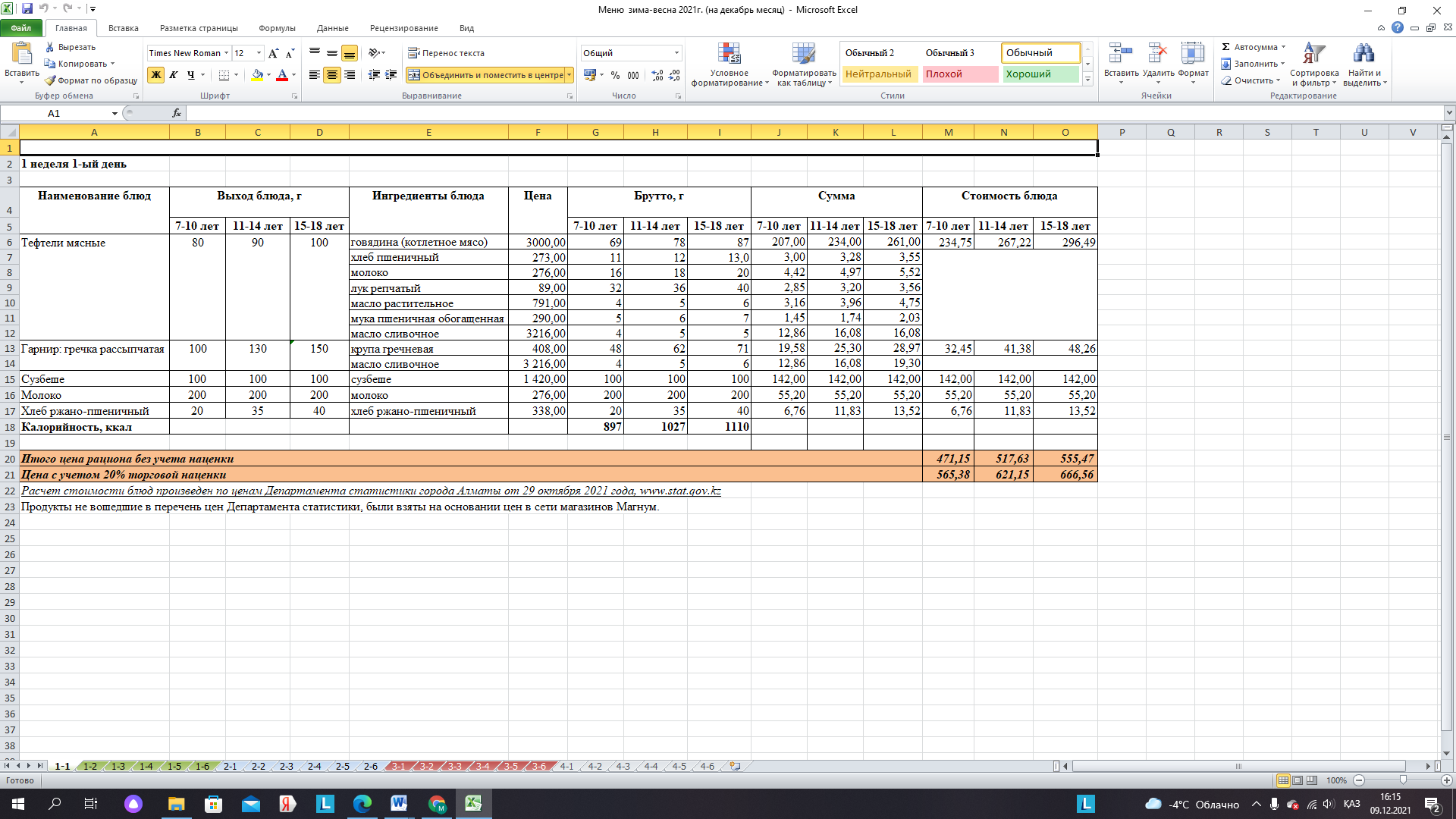Switch to Page Break Preview view icon
1456x819 pixels.
click(1311, 780)
